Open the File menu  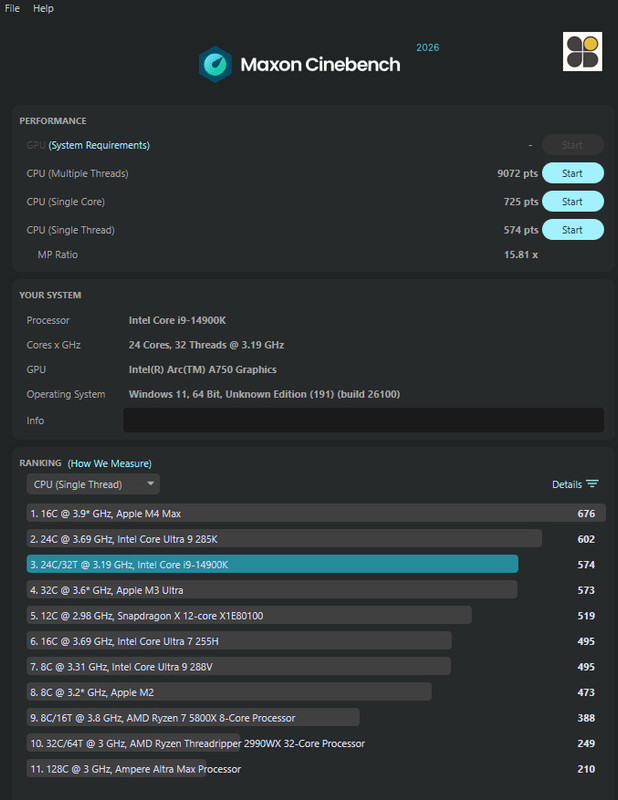click(x=12, y=8)
